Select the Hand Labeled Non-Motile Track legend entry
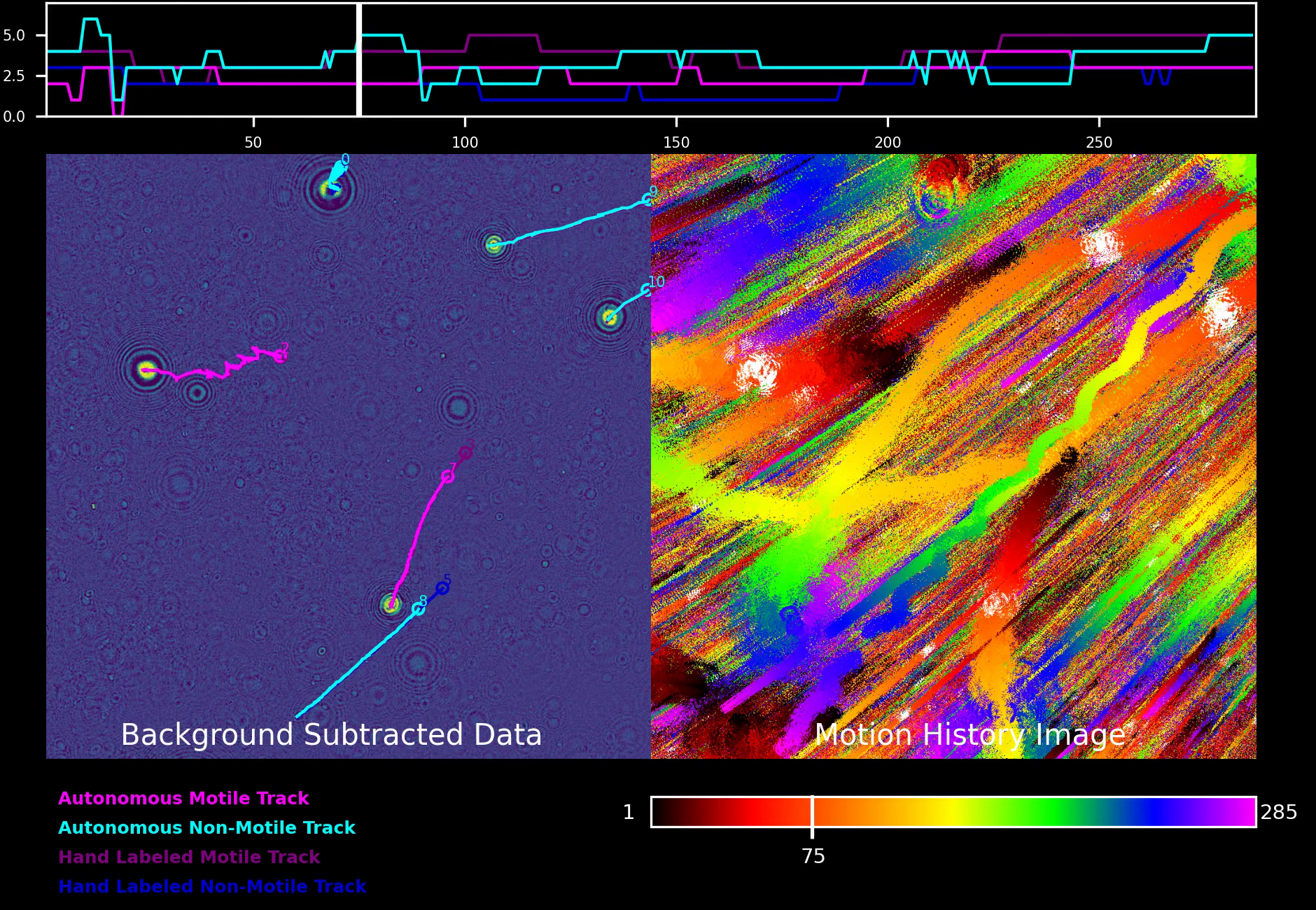Viewport: 1316px width, 910px height. [x=212, y=887]
